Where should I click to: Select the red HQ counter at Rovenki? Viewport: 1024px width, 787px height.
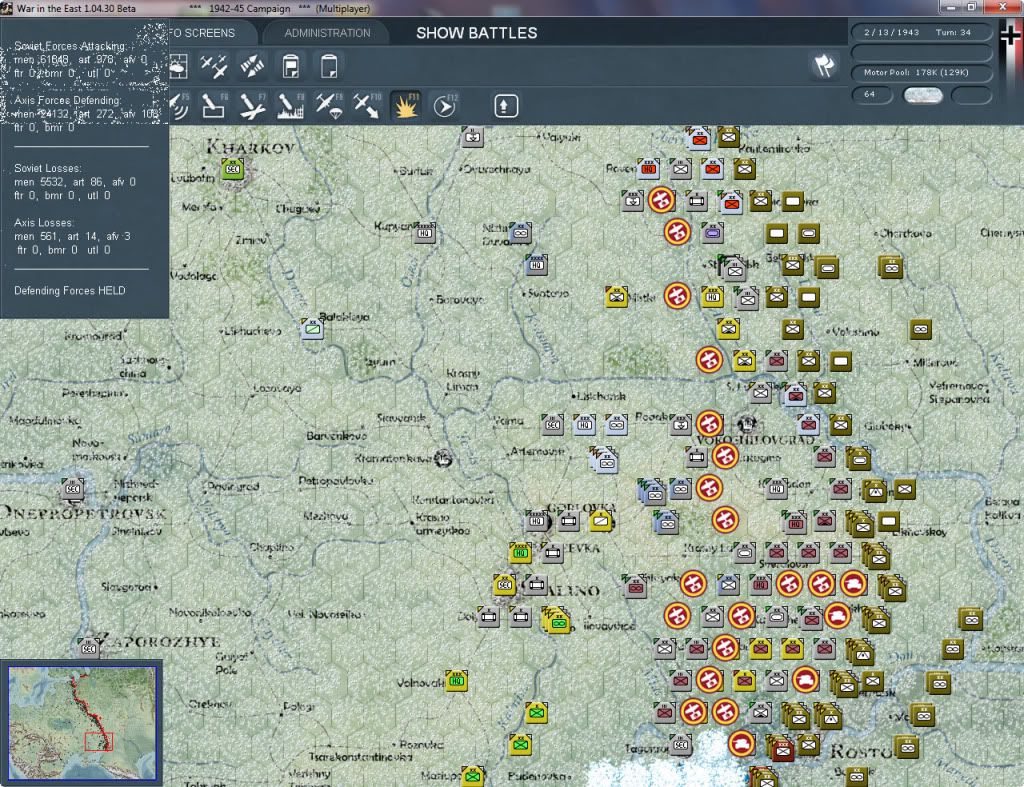pyautogui.click(x=648, y=169)
